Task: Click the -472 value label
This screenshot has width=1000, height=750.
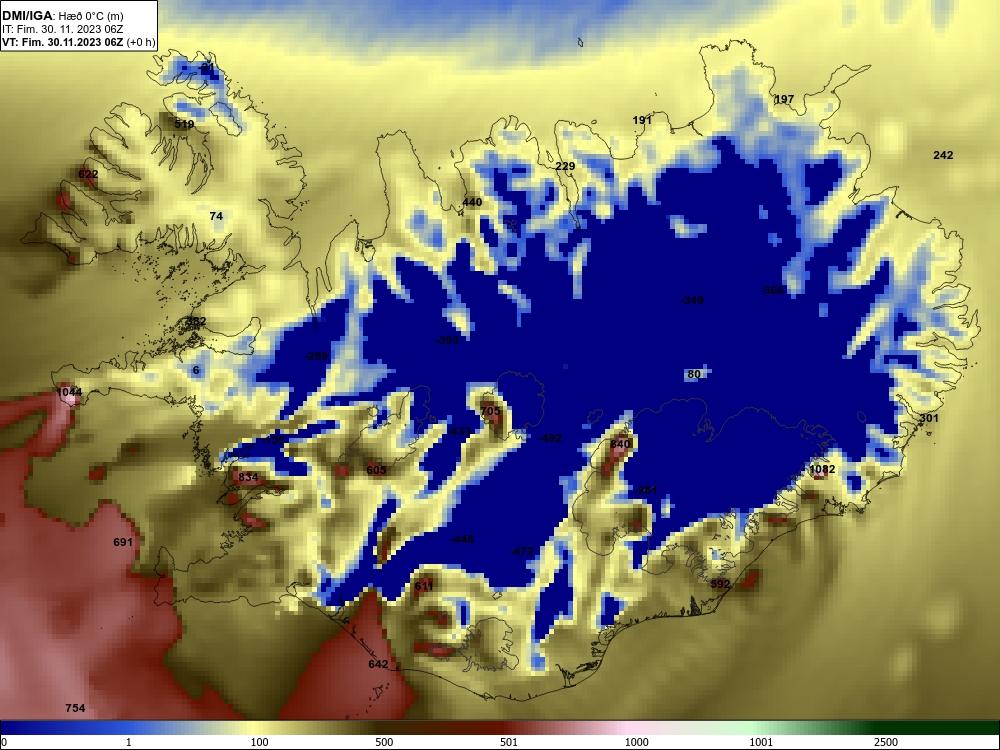Action: [x=522, y=550]
